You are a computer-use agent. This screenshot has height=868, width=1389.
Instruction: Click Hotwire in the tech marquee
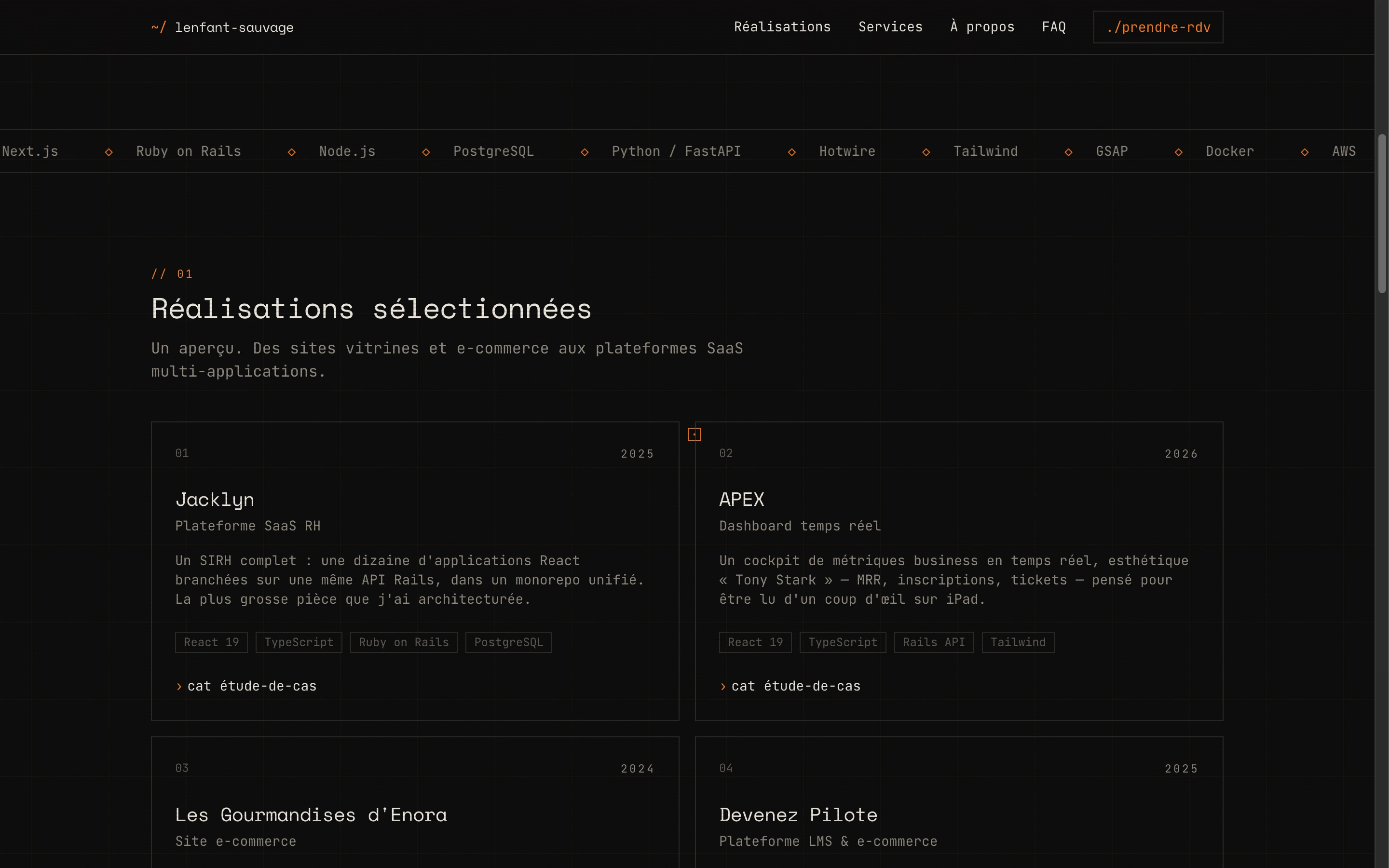(x=847, y=151)
